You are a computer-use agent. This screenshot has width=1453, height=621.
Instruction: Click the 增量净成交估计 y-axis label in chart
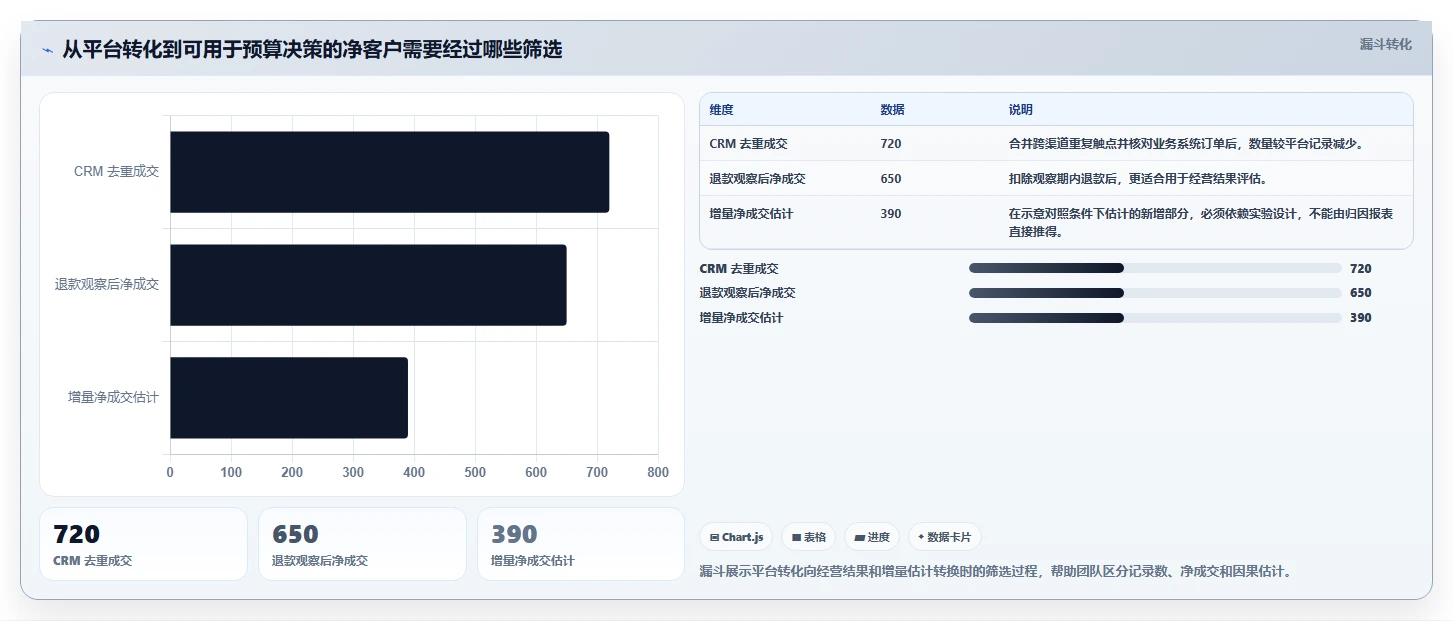pos(113,398)
